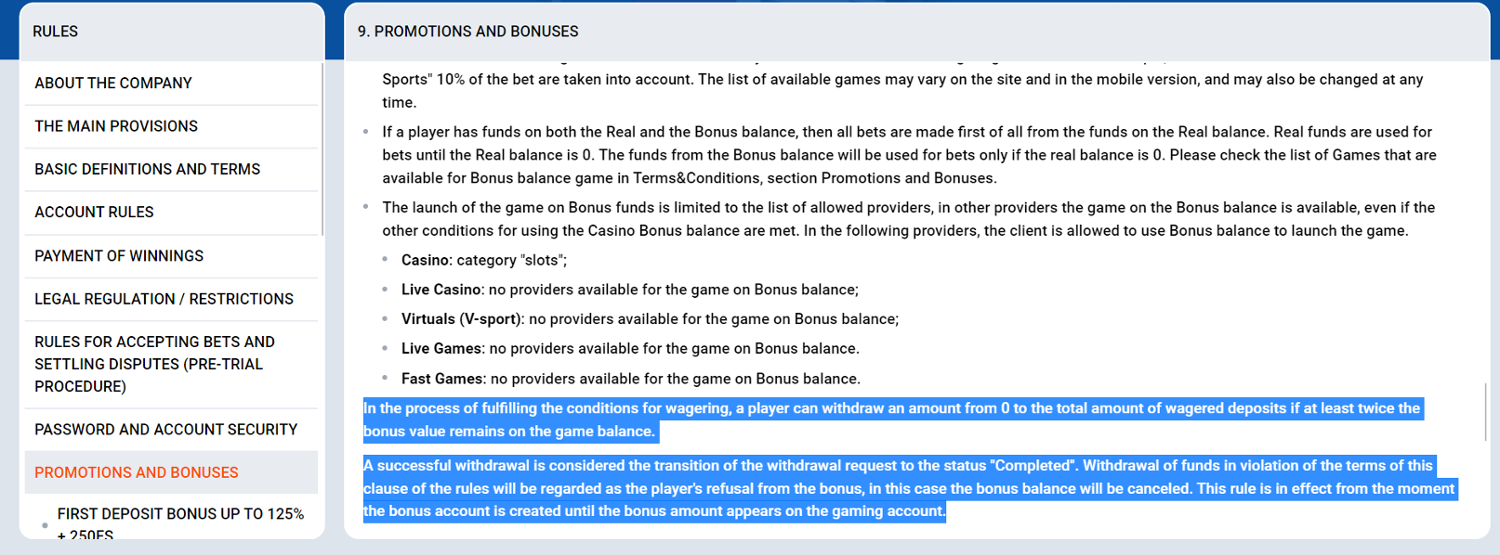The height and width of the screenshot is (555, 1500).
Task: Click the sidebar menu scrollbar
Action: point(321,150)
